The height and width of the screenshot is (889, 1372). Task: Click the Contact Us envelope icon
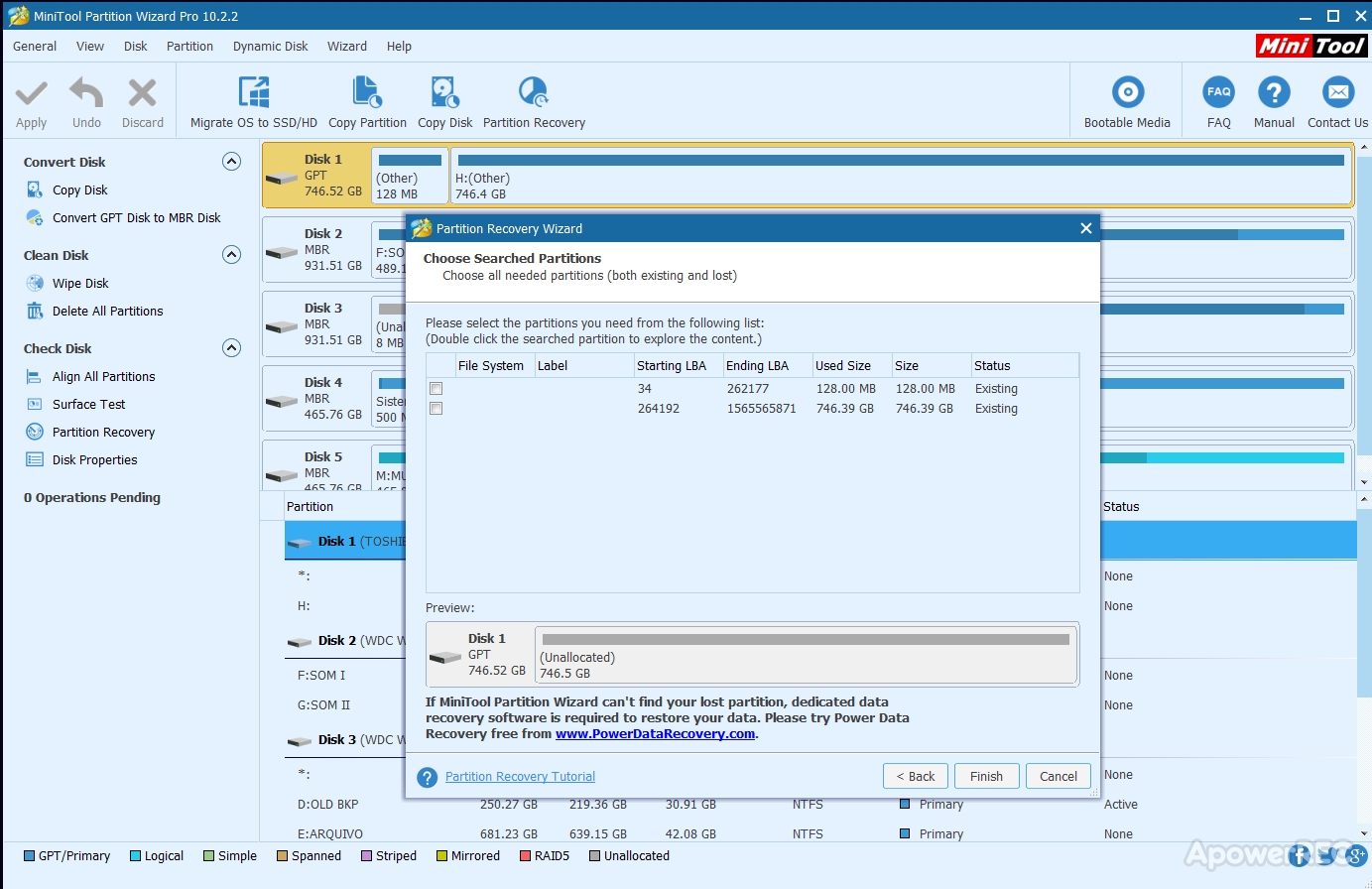click(x=1337, y=92)
